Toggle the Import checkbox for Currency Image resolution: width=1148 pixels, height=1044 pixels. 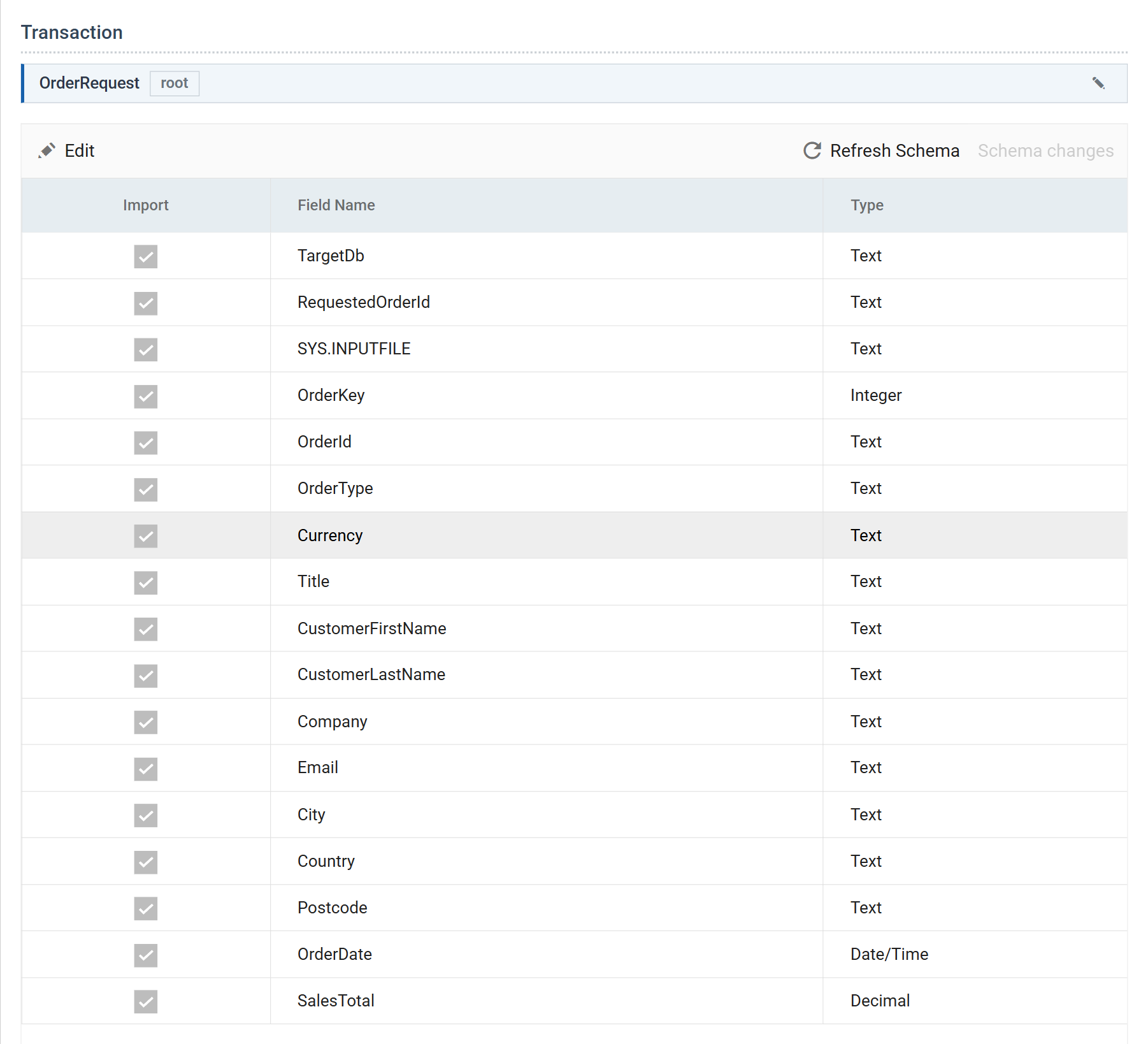coord(146,535)
